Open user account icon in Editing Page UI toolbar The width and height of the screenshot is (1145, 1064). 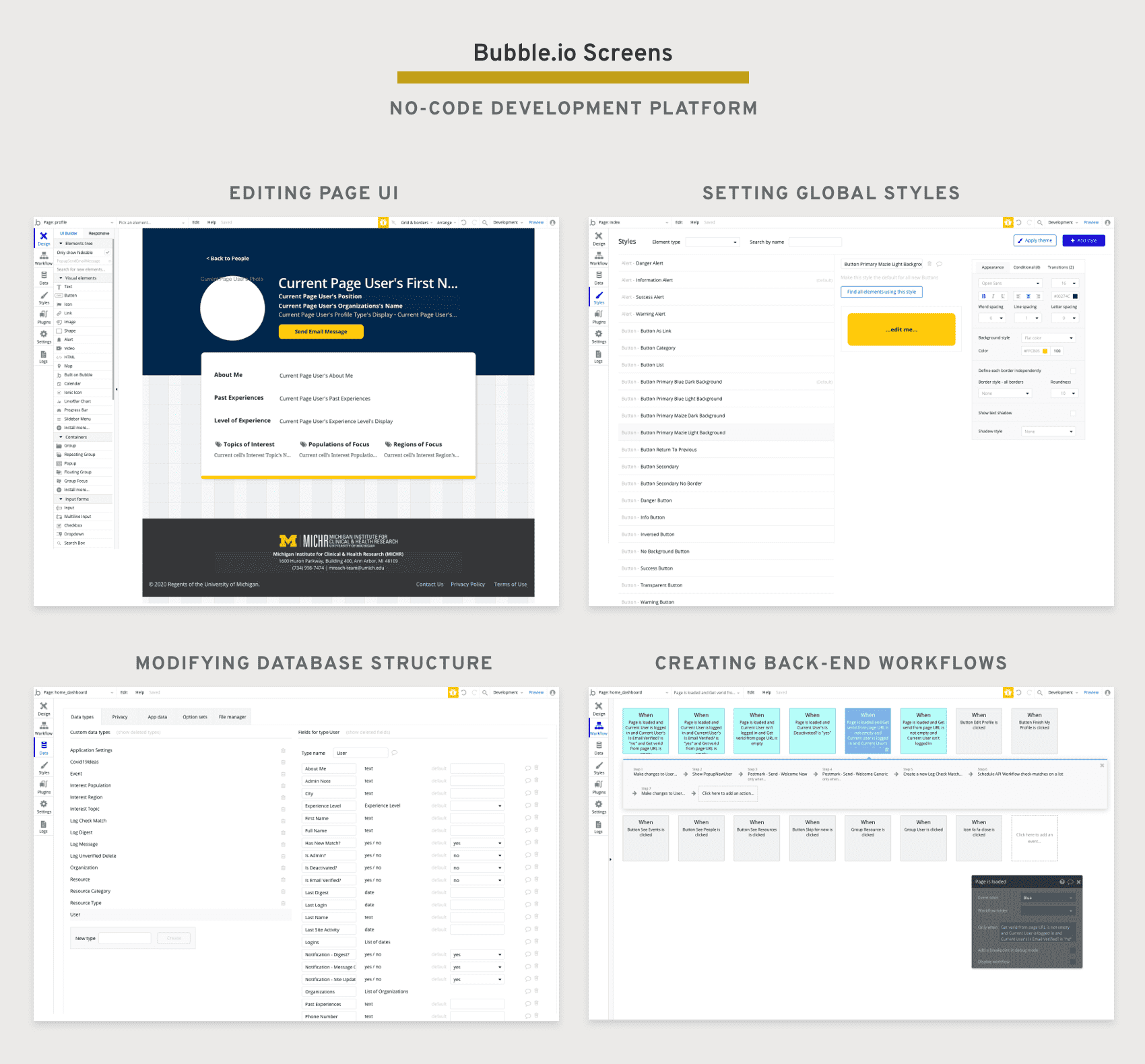(552, 222)
